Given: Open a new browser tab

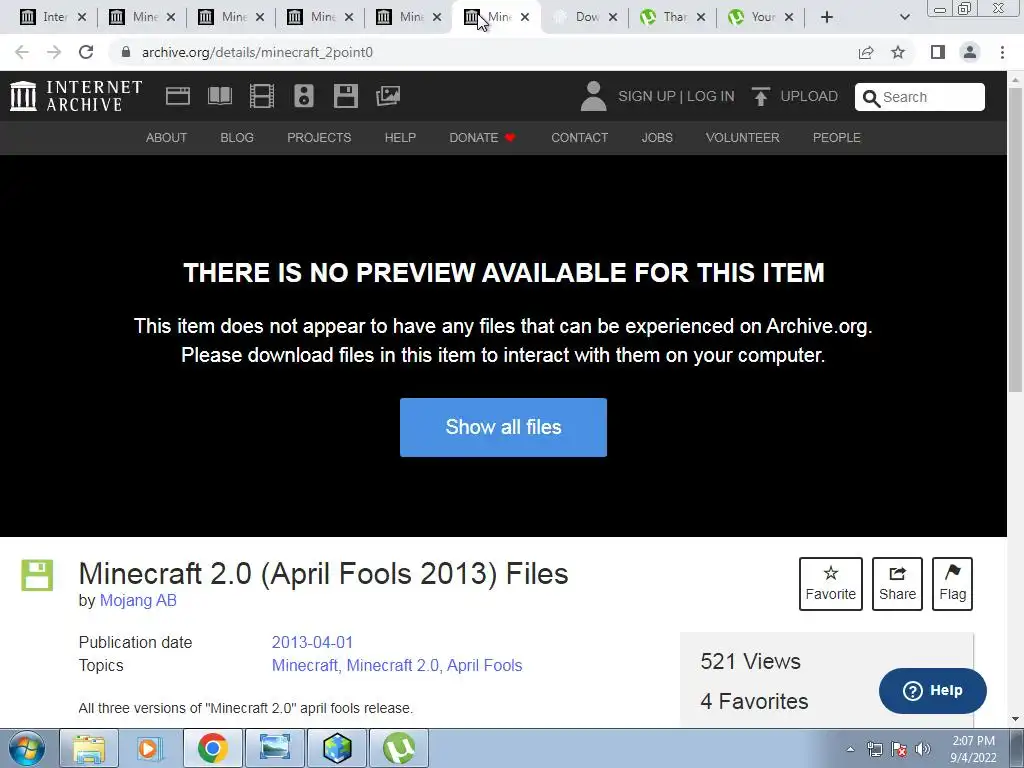Looking at the screenshot, I should tap(827, 17).
